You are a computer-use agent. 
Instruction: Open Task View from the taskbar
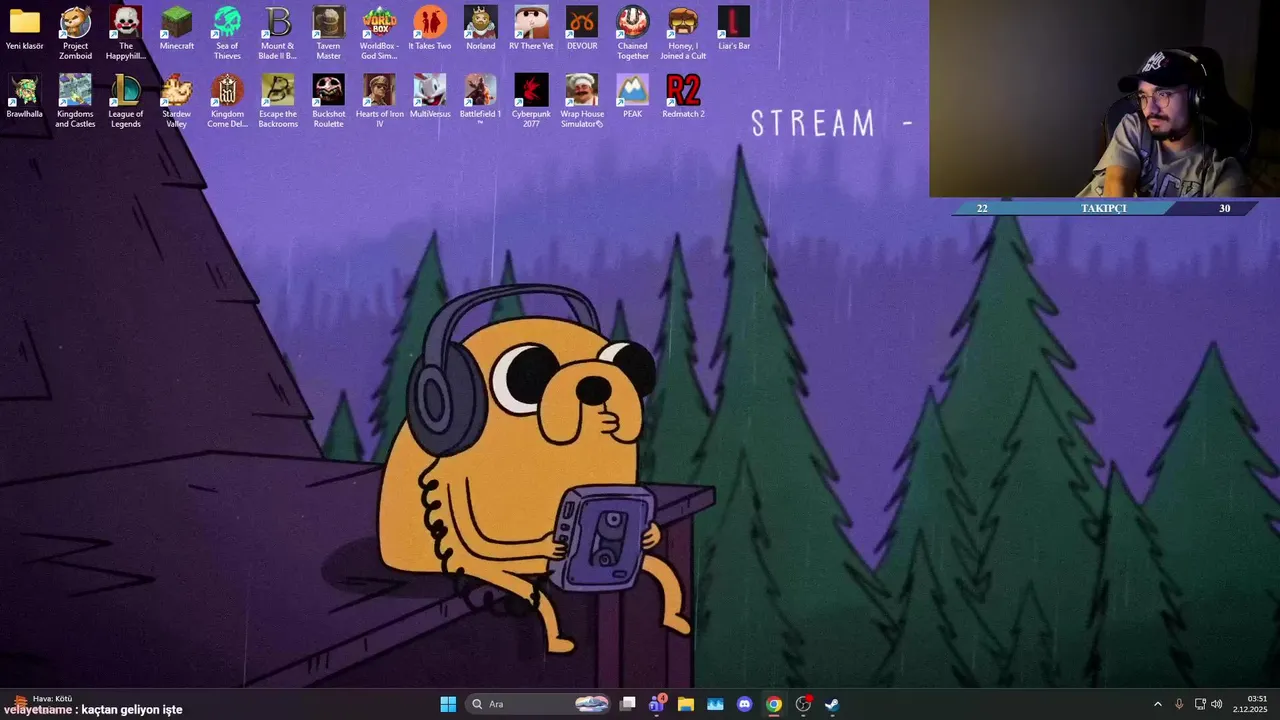628,704
